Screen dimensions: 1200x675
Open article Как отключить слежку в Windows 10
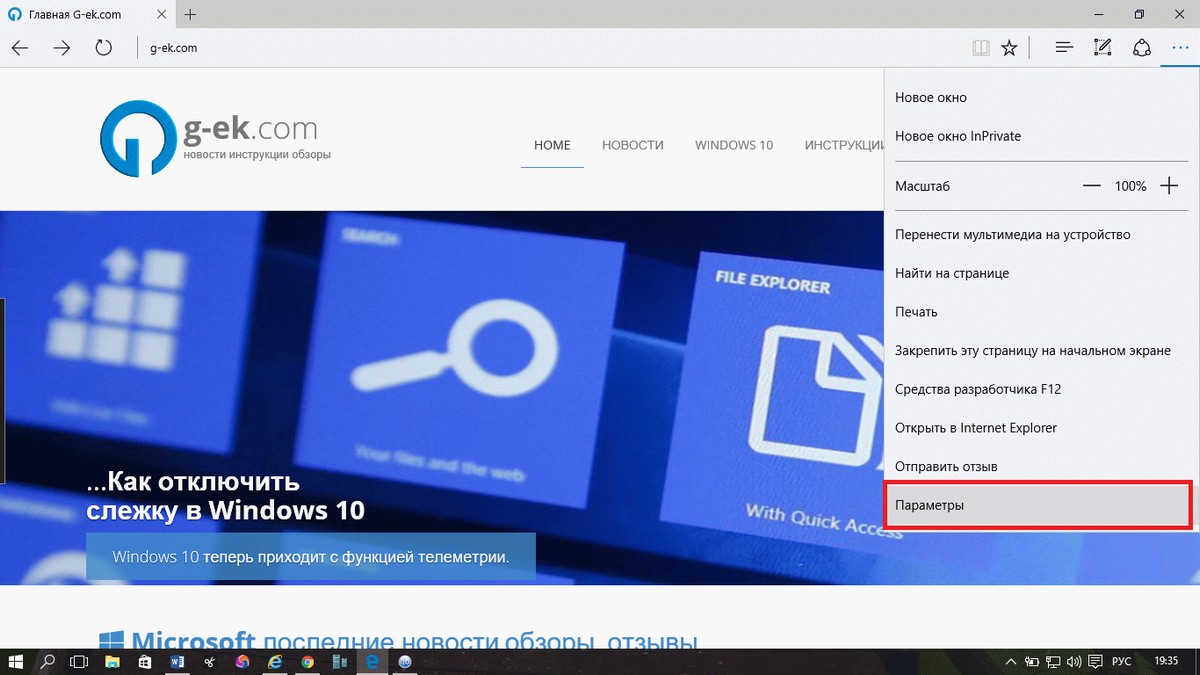tap(225, 496)
